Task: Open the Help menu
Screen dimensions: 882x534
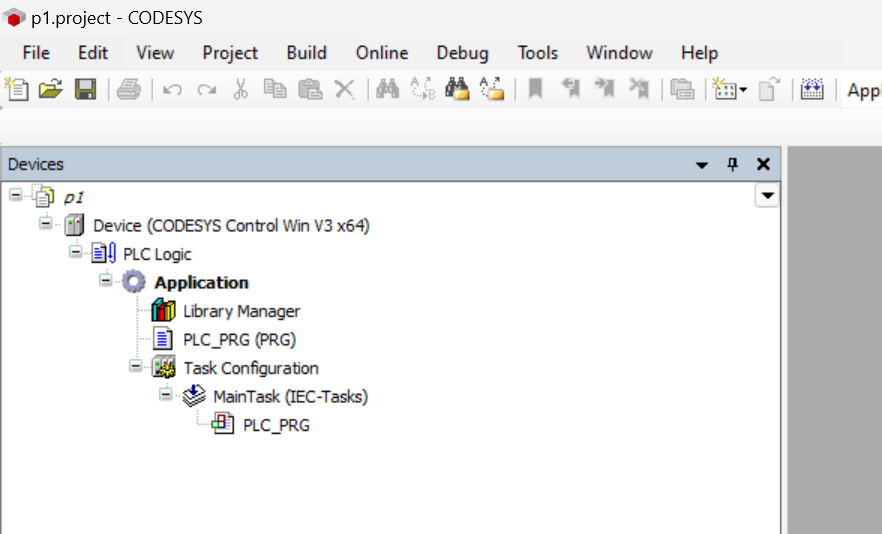Action: pyautogui.click(x=700, y=53)
